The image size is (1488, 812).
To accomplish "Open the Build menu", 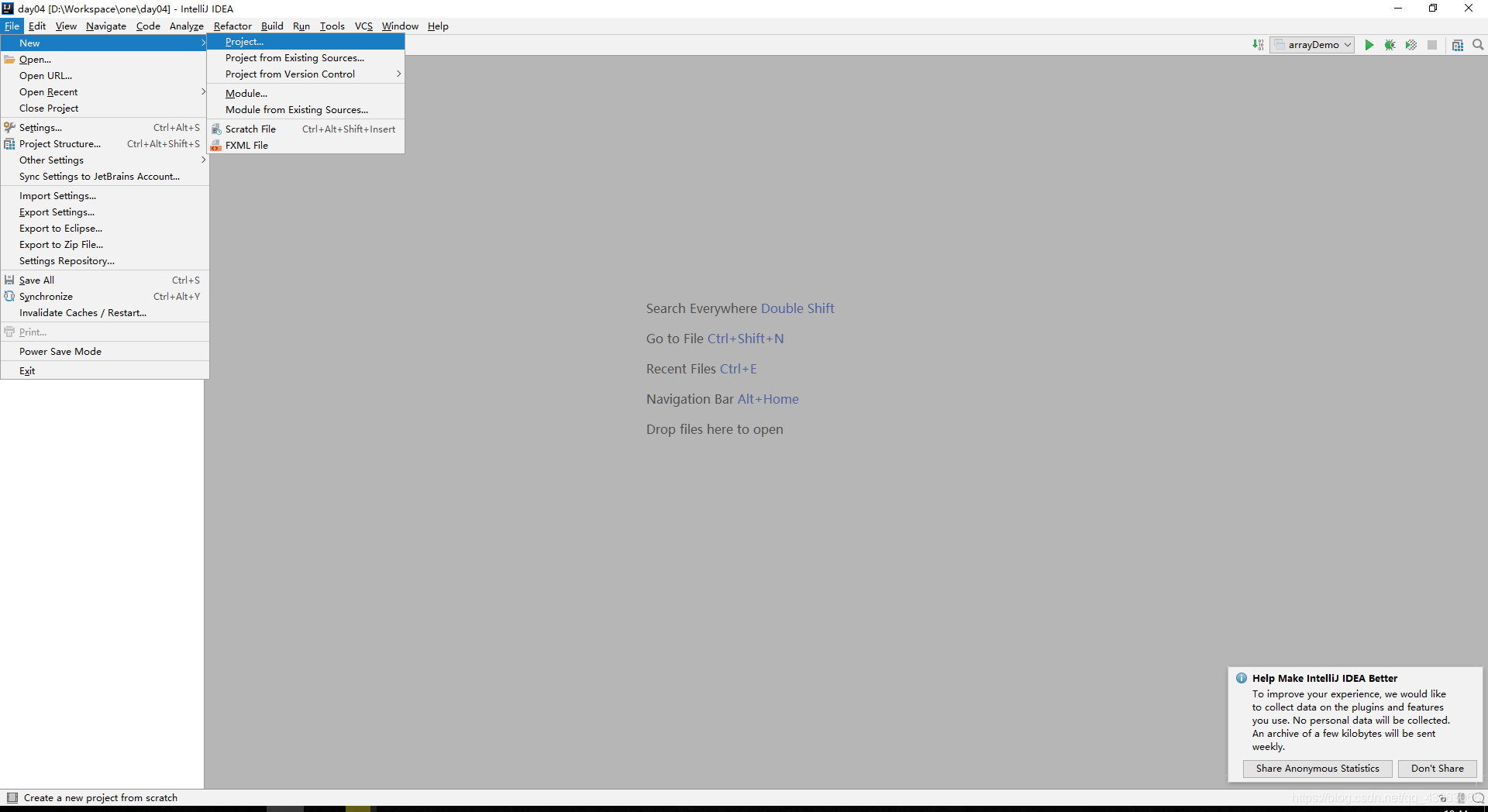I will click(x=272, y=26).
